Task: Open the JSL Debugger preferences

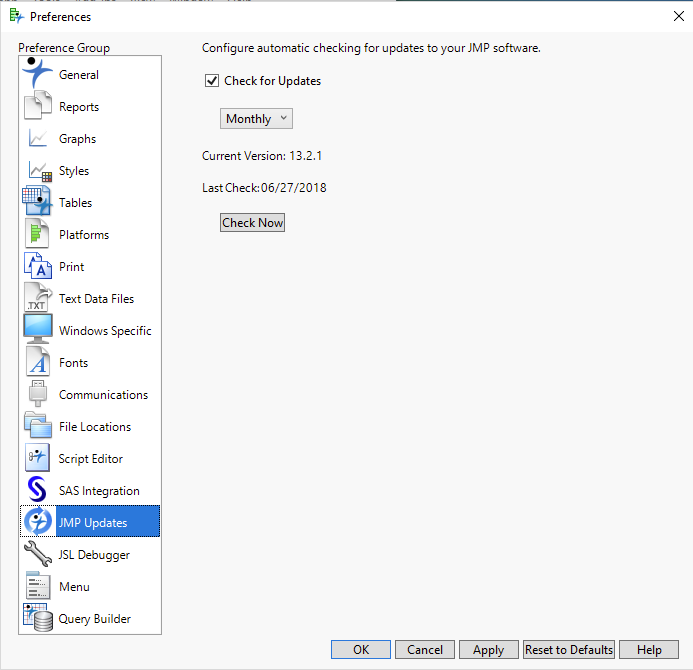Action: 94,555
